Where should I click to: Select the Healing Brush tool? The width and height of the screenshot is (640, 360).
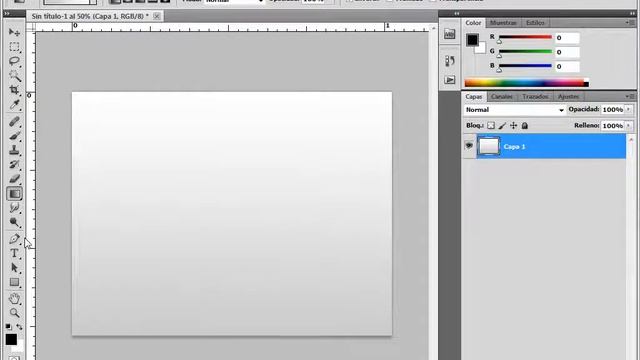[x=14, y=121]
